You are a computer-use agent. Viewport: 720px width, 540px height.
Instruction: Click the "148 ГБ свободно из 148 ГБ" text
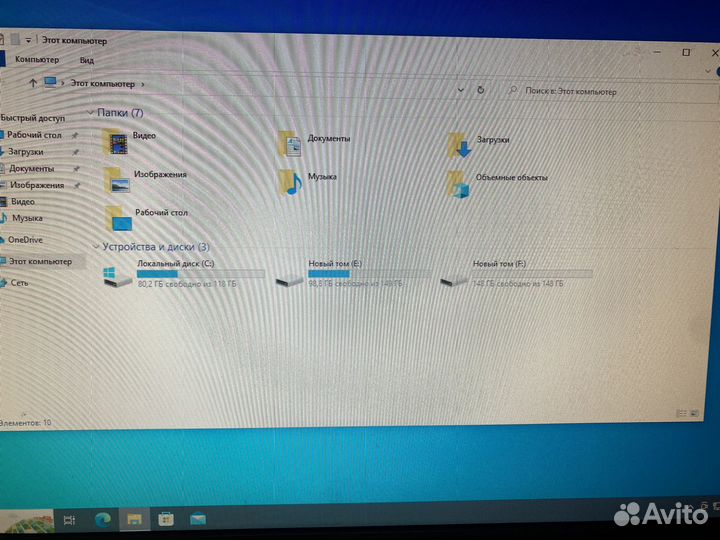518,284
